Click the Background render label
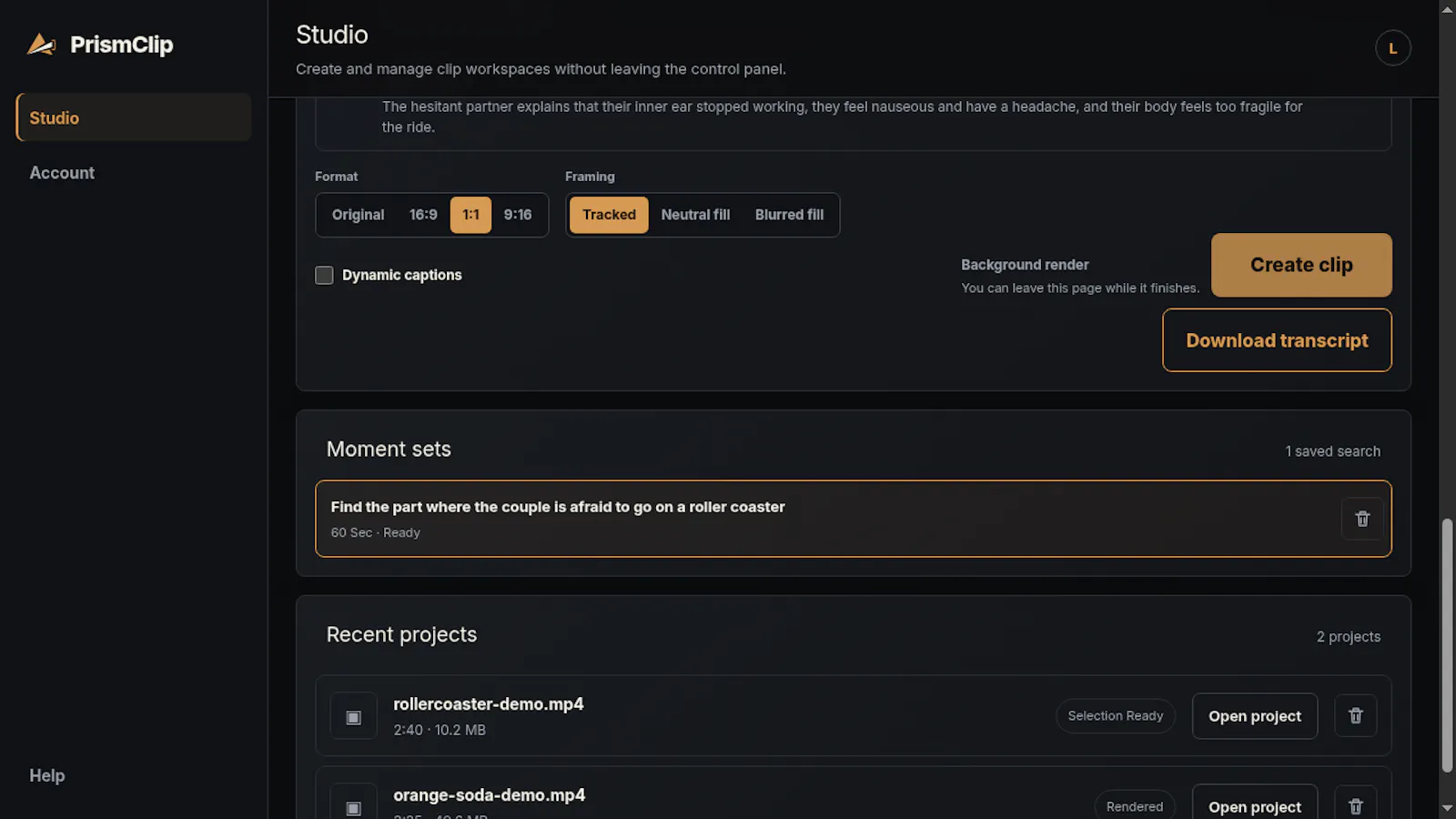 coord(1025,265)
